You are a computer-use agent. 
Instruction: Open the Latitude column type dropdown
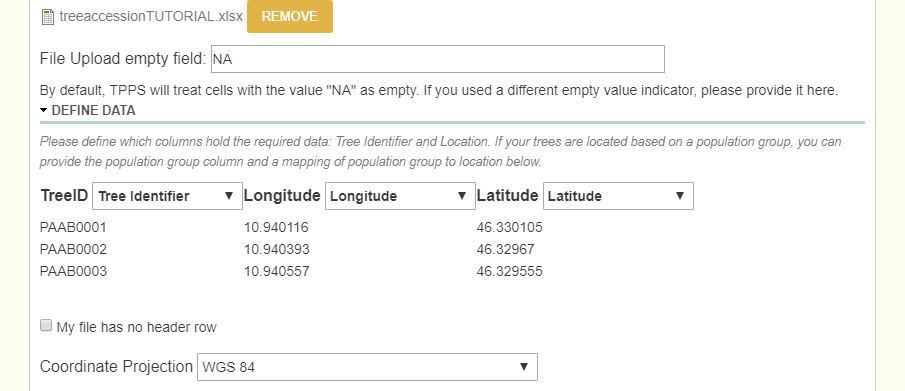618,196
